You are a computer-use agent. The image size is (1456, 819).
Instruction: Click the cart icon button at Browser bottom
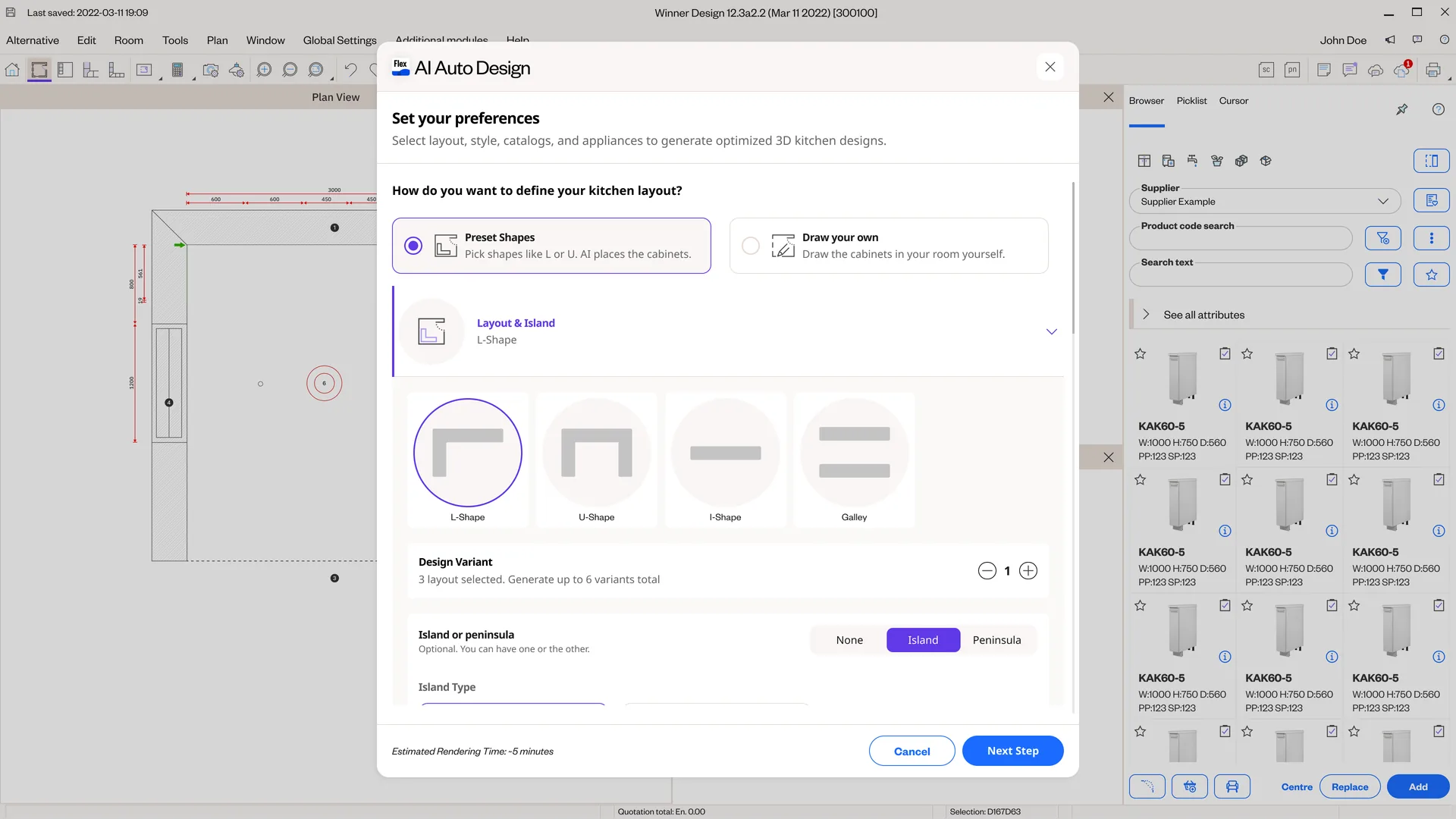[x=1189, y=786]
